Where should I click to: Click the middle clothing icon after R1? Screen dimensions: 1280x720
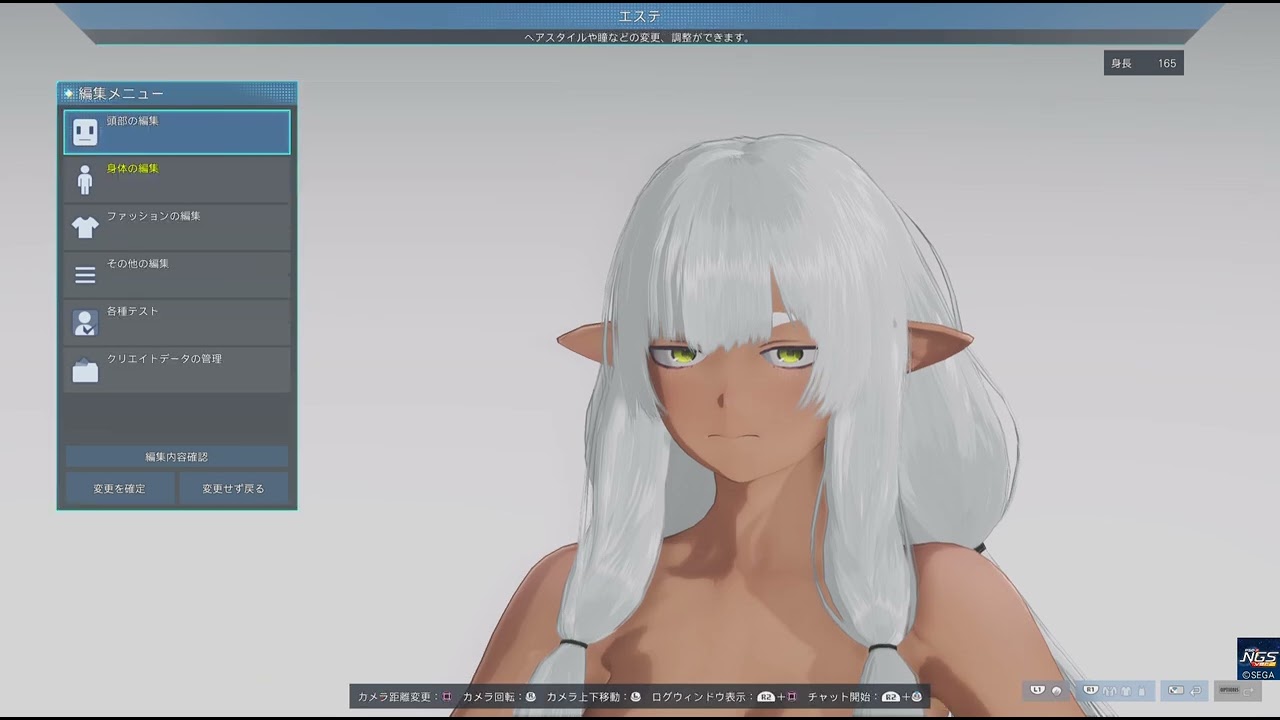point(1126,691)
